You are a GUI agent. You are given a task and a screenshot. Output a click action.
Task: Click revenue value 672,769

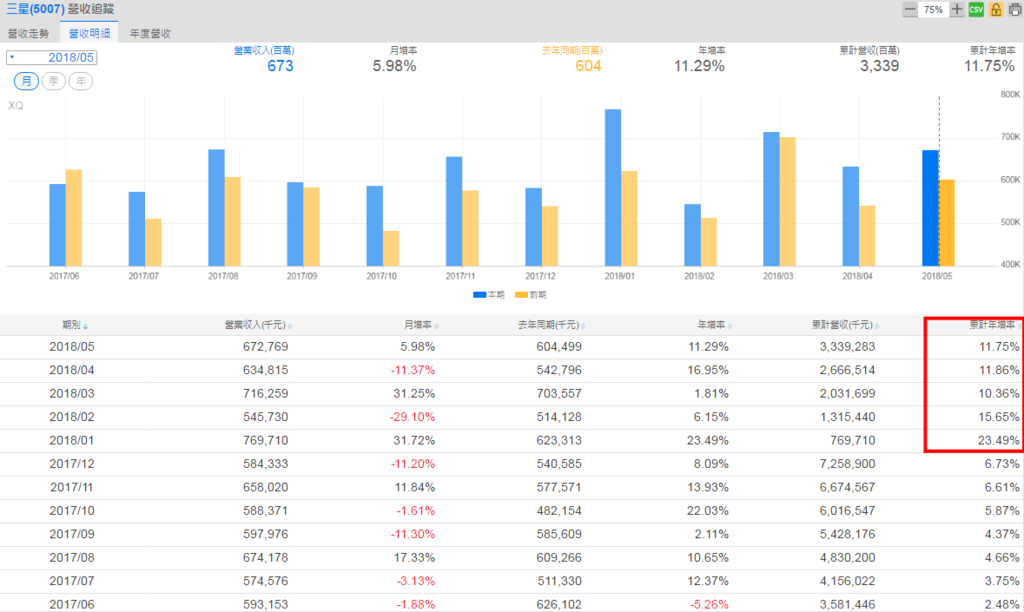pyautogui.click(x=265, y=347)
